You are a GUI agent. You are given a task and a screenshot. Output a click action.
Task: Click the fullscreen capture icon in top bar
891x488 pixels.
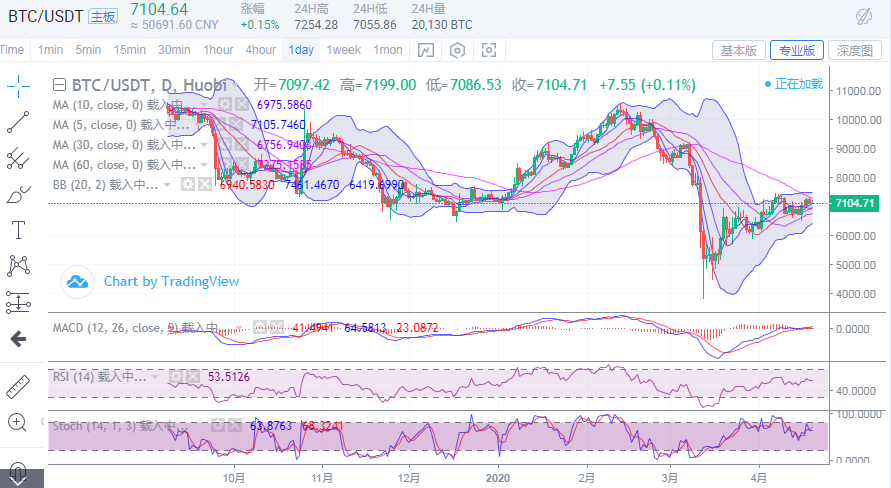tap(489, 51)
